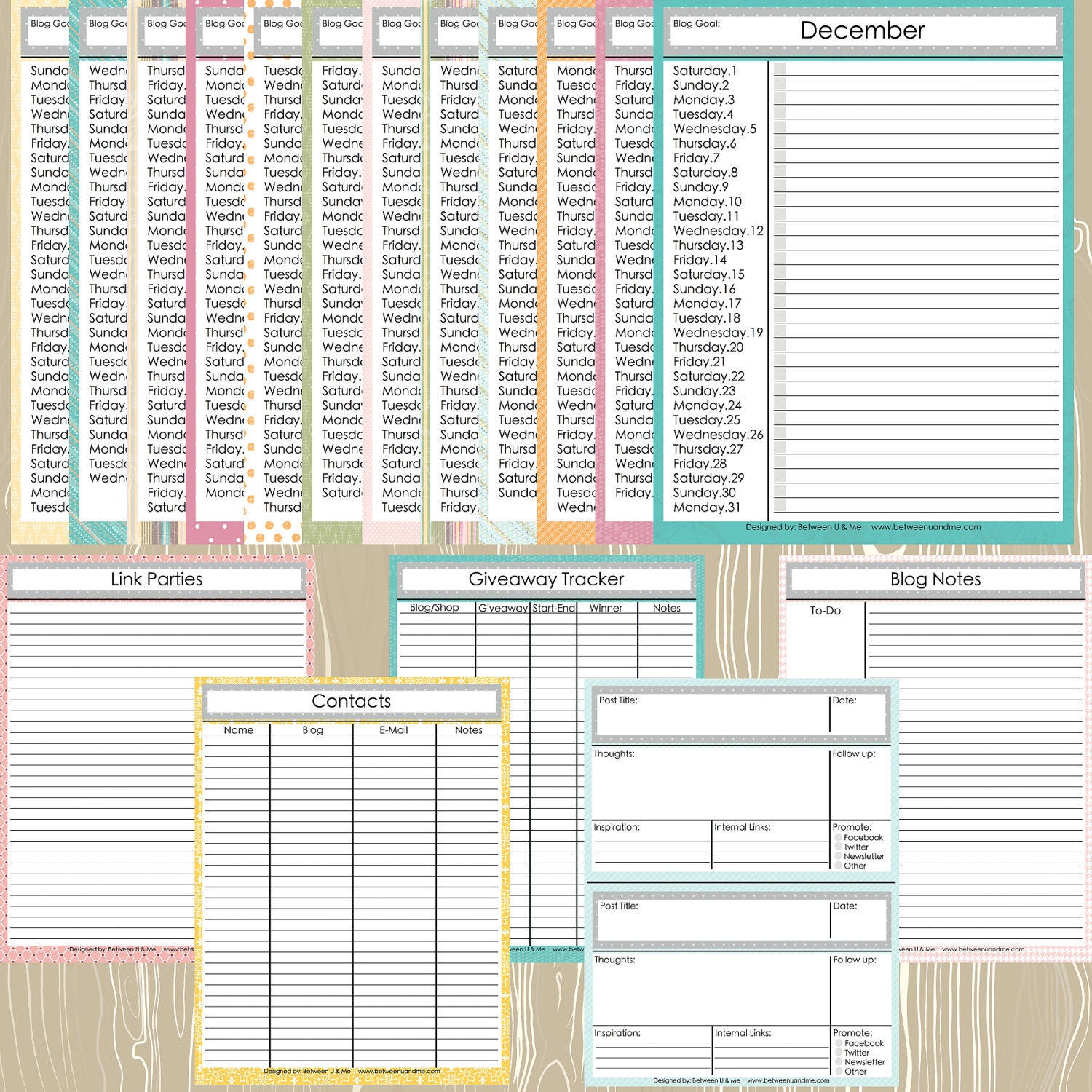Screen dimensions: 1092x1092
Task: Click the Inspiration lines in lower post card
Action: [652, 1056]
